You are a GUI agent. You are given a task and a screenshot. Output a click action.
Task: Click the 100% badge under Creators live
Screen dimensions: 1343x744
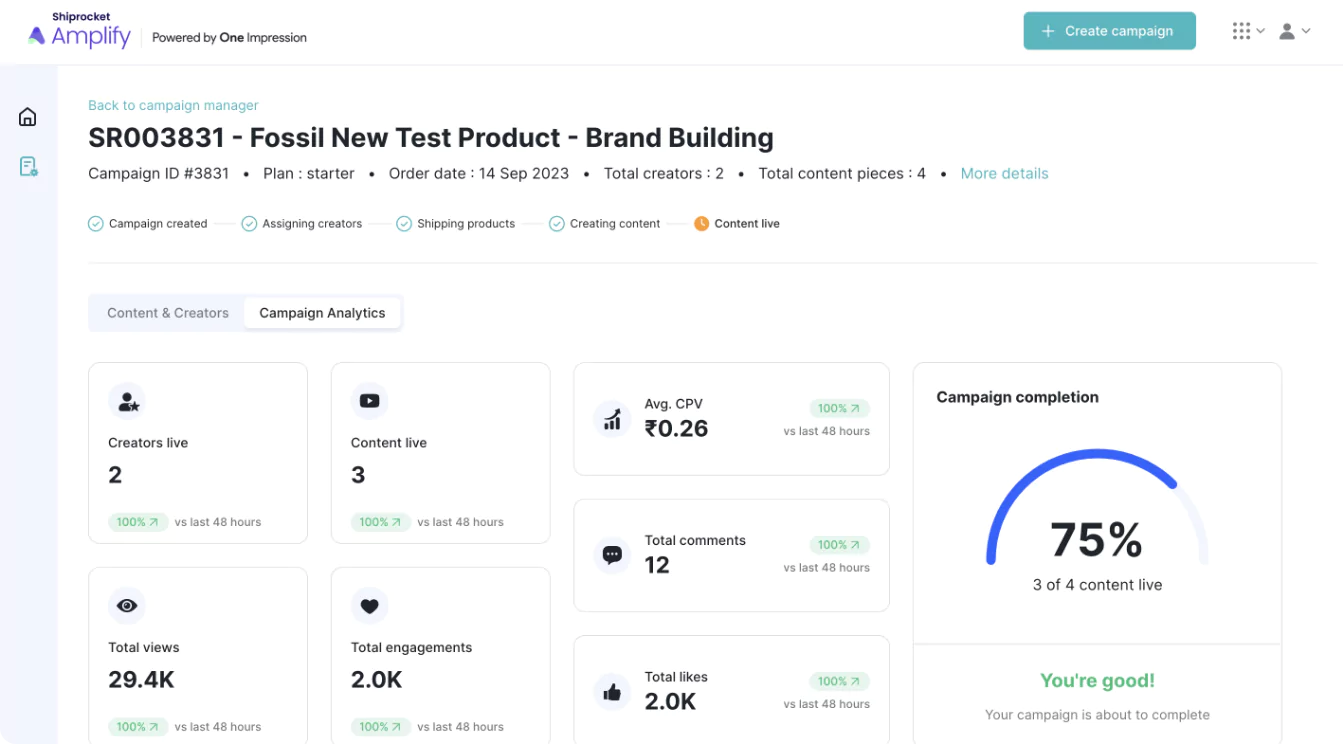pos(138,522)
